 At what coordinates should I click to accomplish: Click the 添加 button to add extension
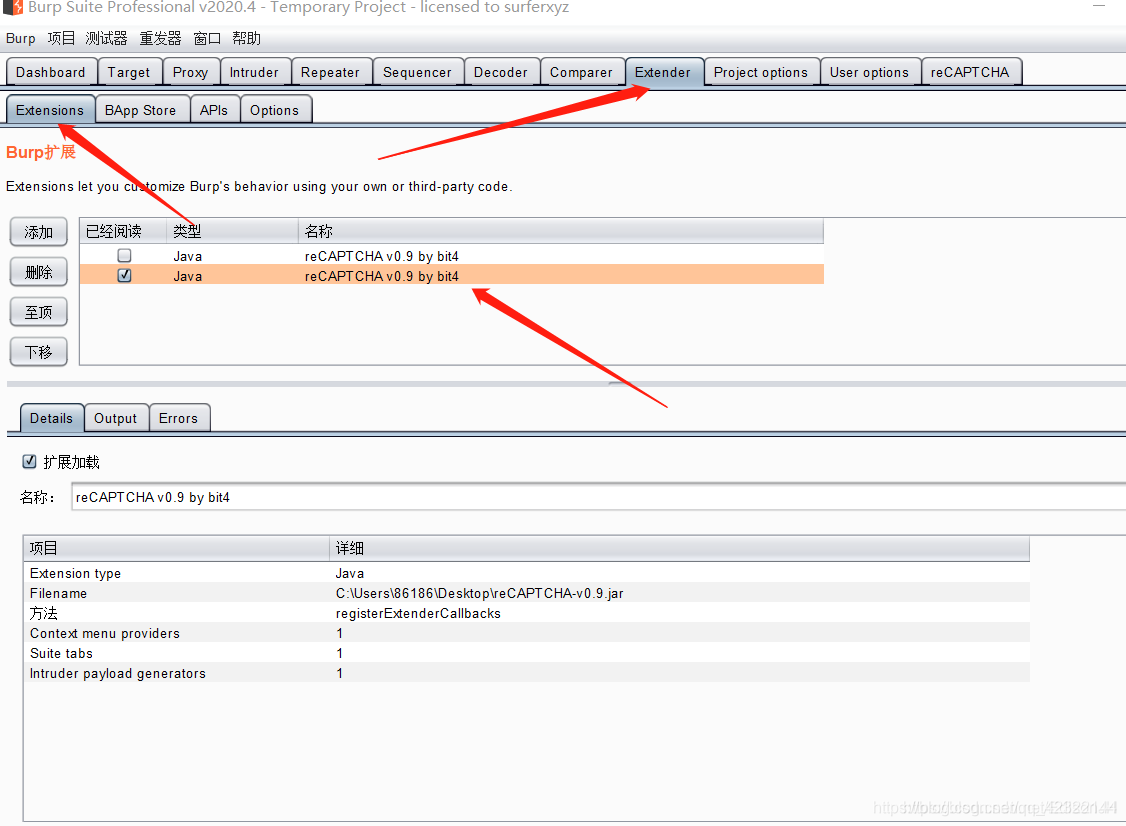click(x=39, y=232)
